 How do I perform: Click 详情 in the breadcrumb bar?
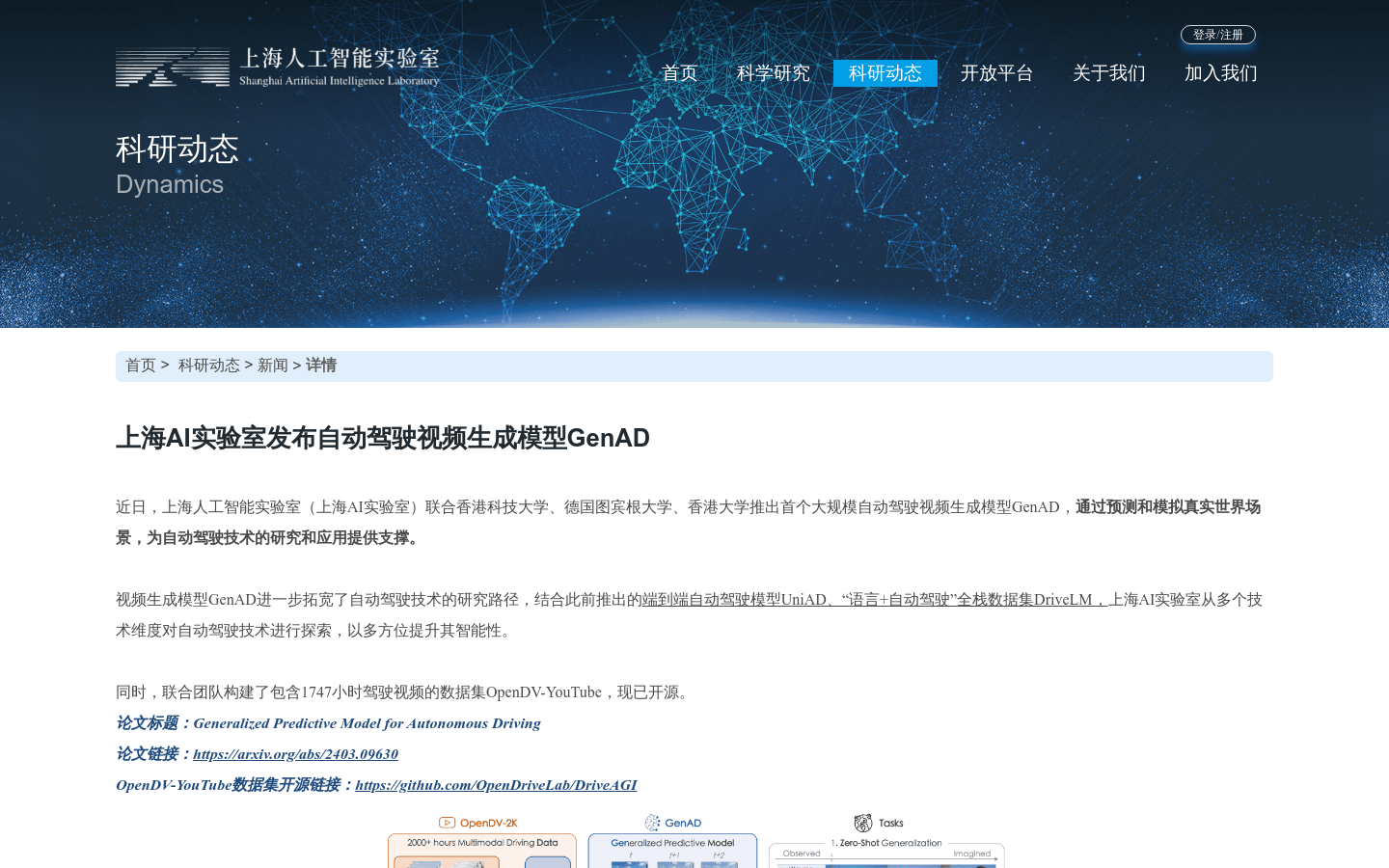point(321,366)
